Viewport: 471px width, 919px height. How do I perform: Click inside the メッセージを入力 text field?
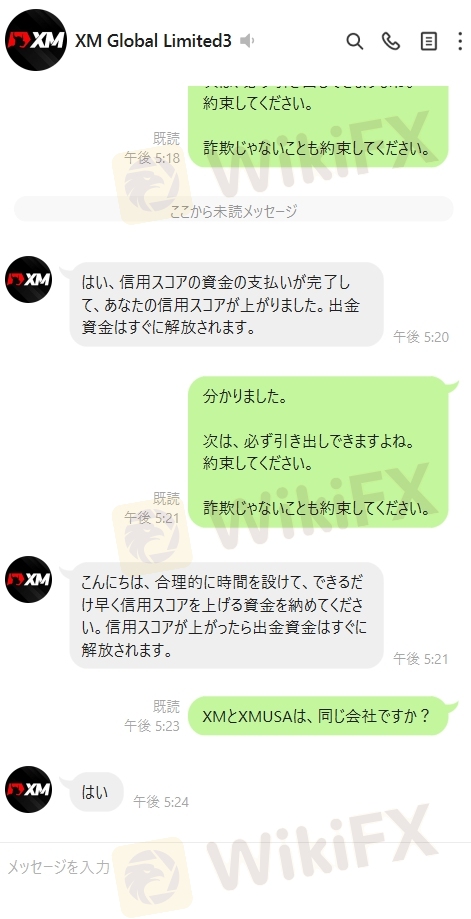pos(236,867)
